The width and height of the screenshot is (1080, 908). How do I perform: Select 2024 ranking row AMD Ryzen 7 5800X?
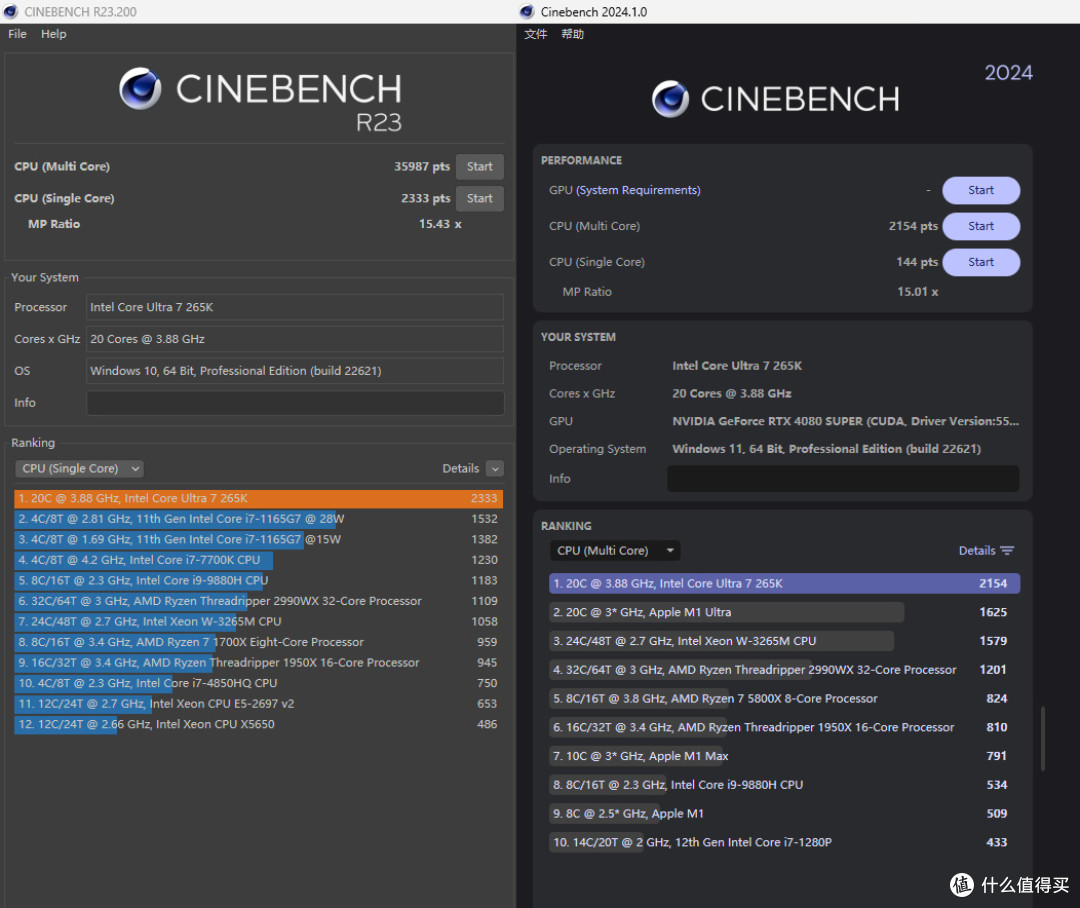click(785, 699)
